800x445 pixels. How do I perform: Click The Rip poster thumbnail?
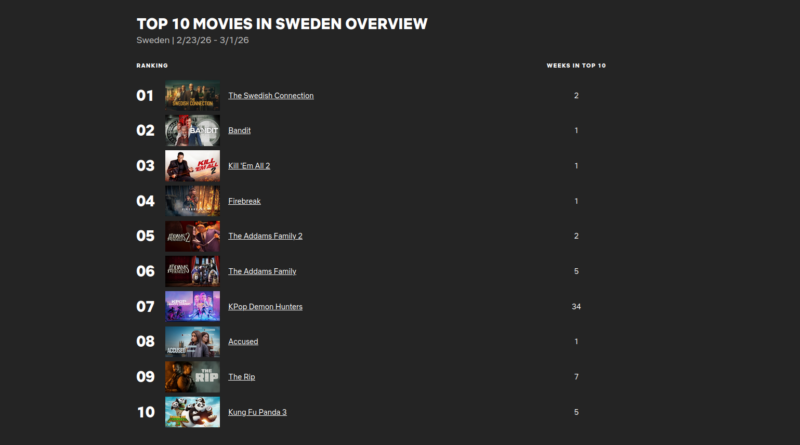click(x=192, y=377)
